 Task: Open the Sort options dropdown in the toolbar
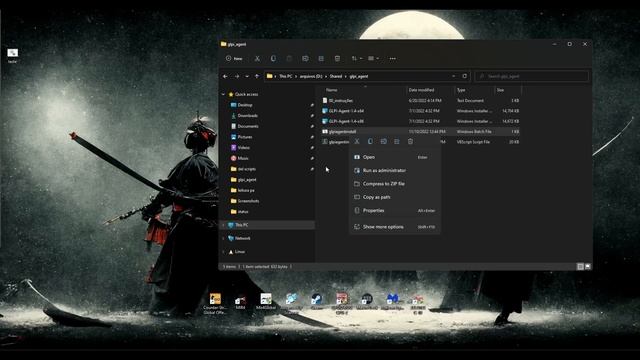[357, 58]
